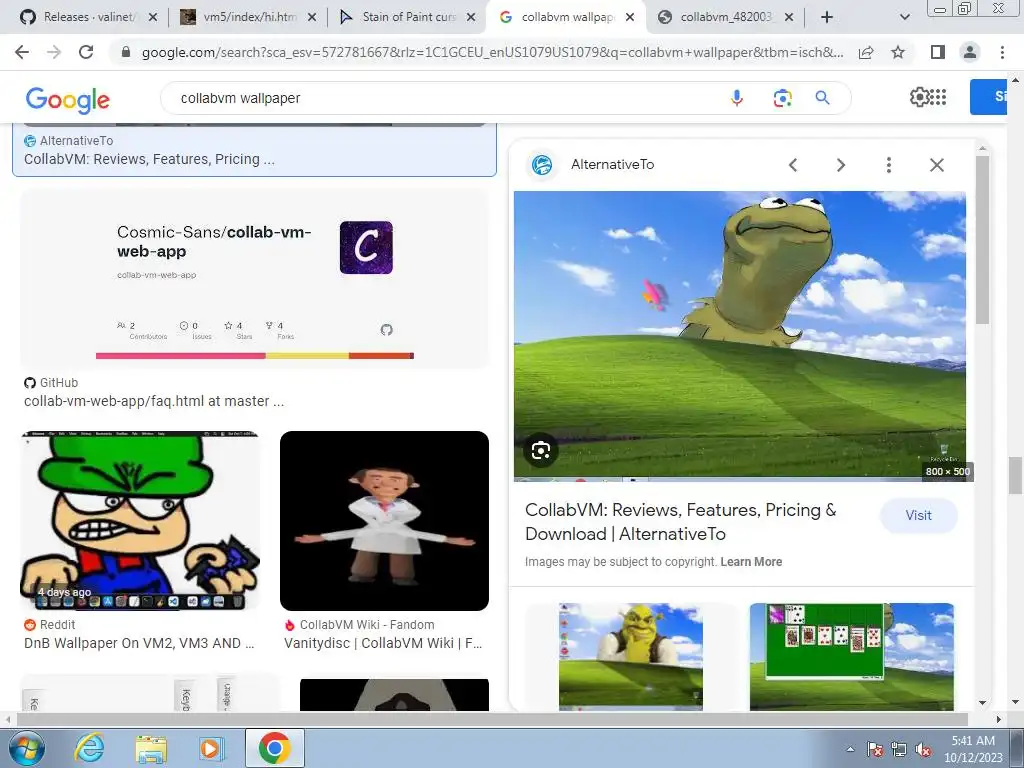Open the DnB Wallpaper Reddit image

point(140,520)
